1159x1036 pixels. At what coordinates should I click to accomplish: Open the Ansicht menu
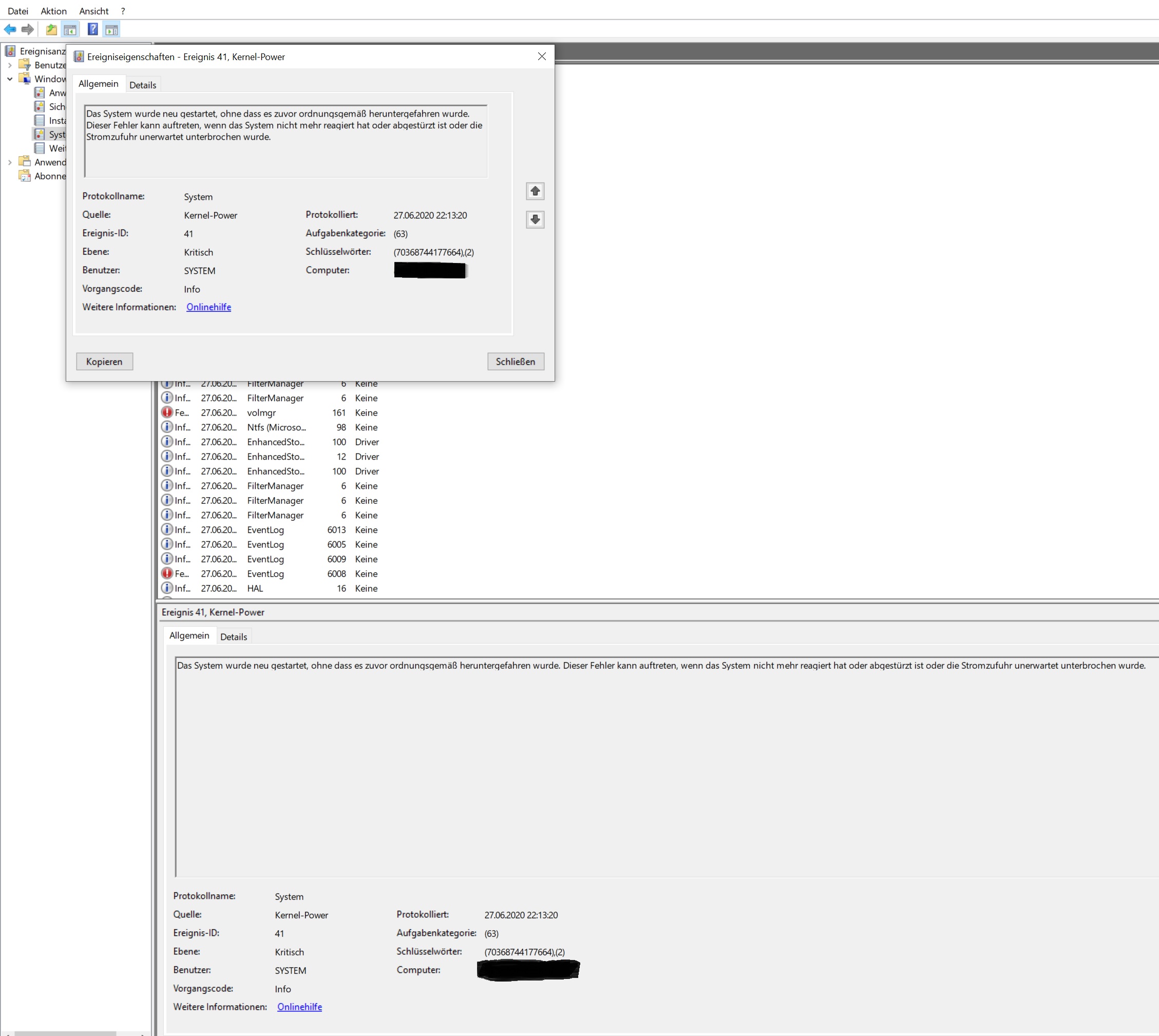pyautogui.click(x=94, y=11)
